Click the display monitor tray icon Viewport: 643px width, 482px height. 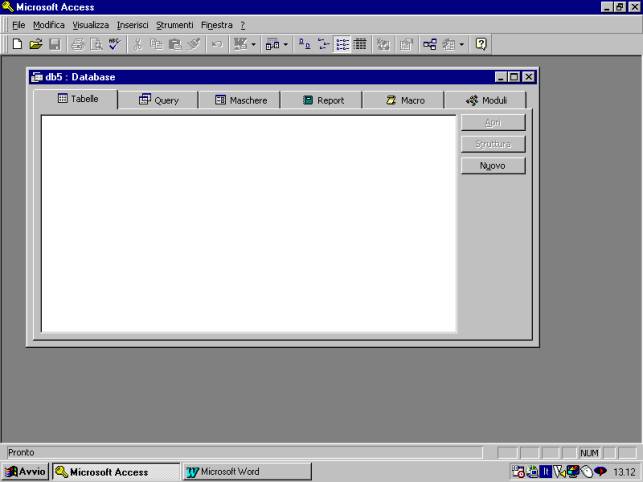click(x=573, y=472)
